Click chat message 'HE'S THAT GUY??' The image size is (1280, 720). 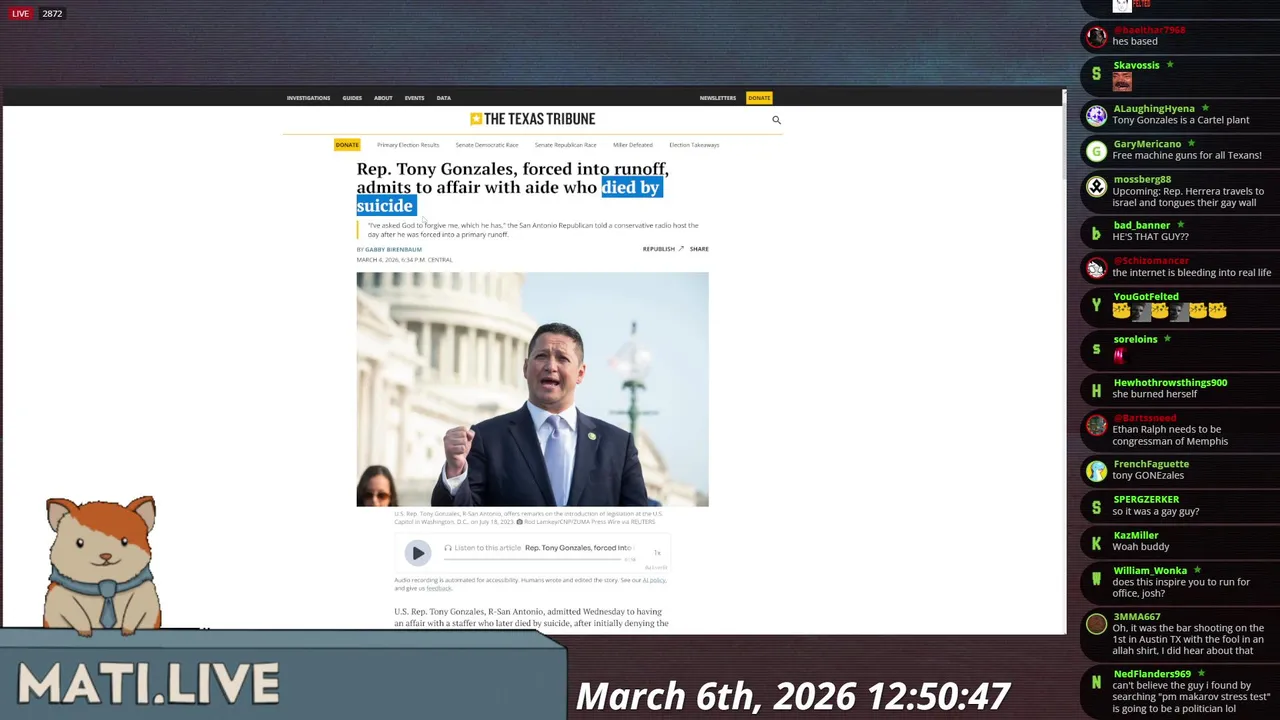(1150, 237)
